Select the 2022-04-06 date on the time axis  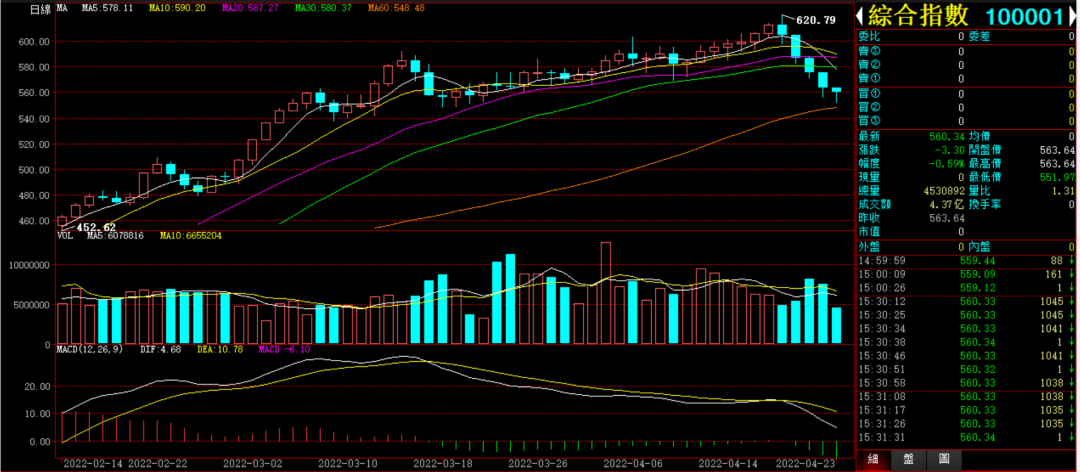(634, 463)
